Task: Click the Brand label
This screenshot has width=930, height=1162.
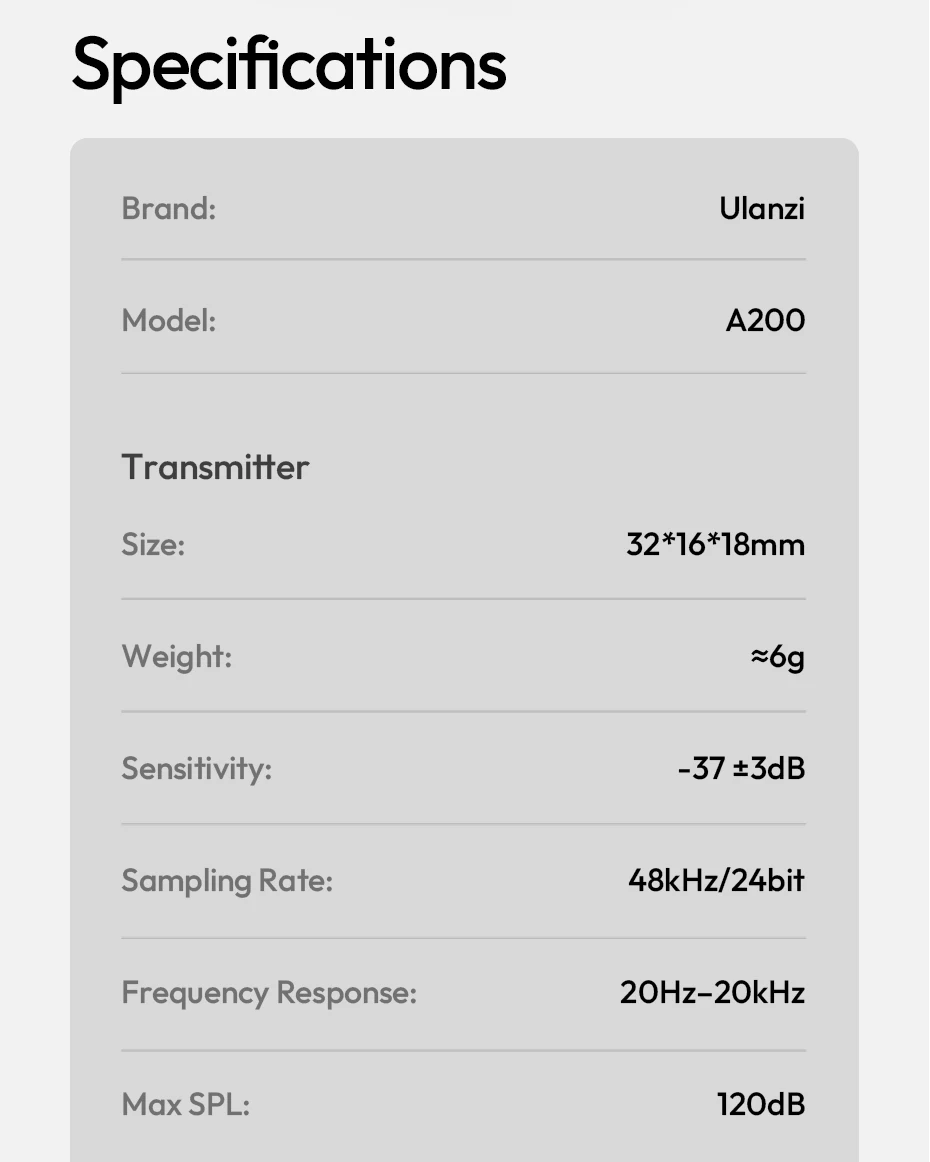Action: (168, 208)
